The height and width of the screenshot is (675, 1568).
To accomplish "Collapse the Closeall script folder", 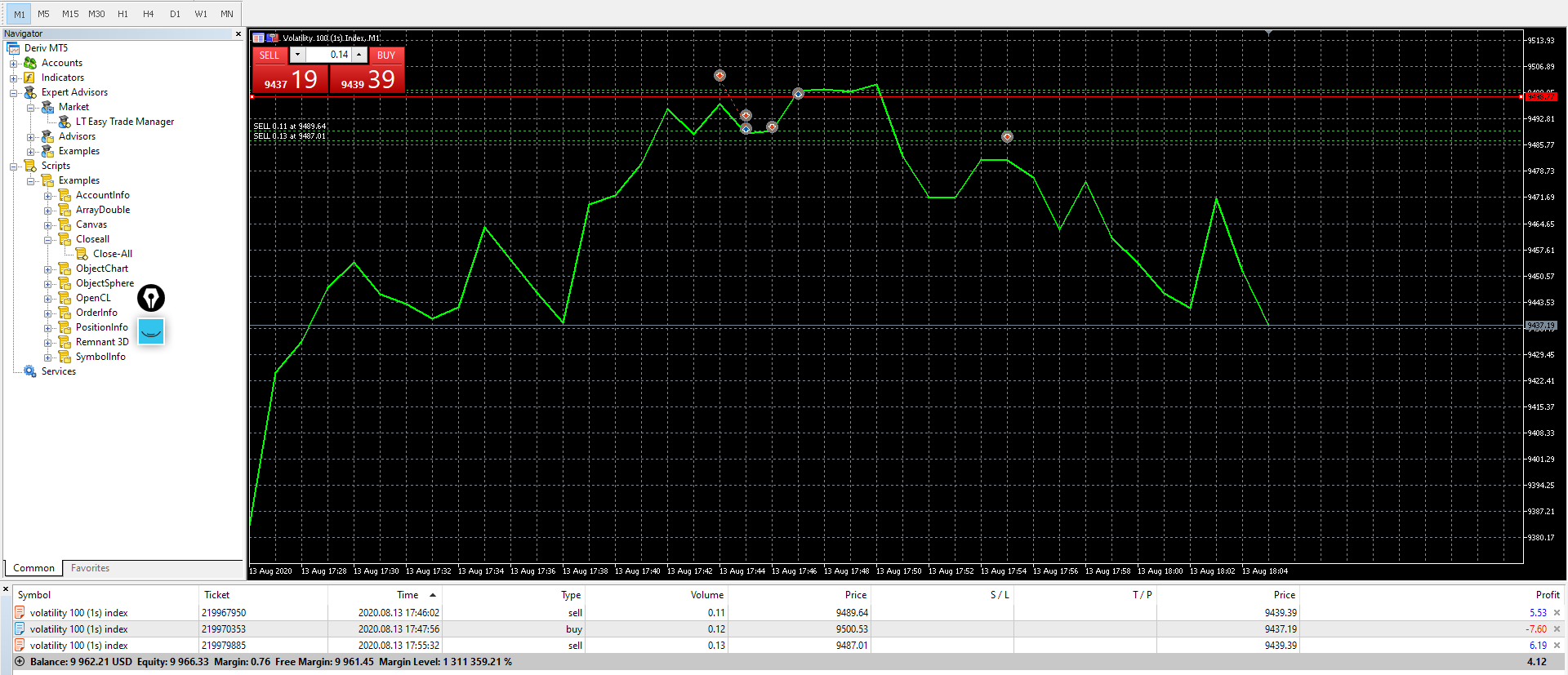I will pos(47,239).
